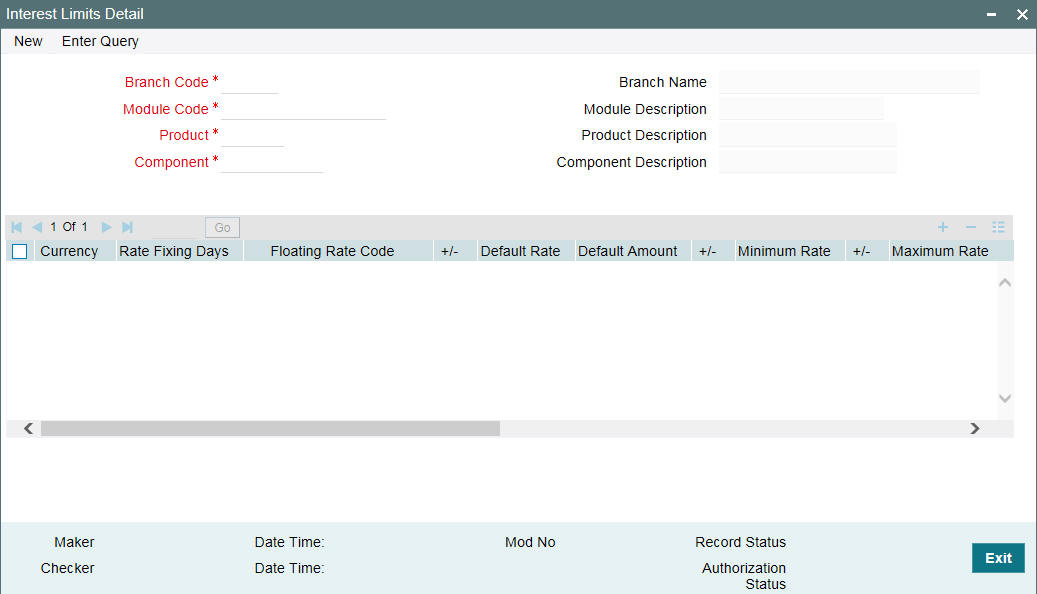
Task: Click the Mod No label
Action: tap(530, 542)
